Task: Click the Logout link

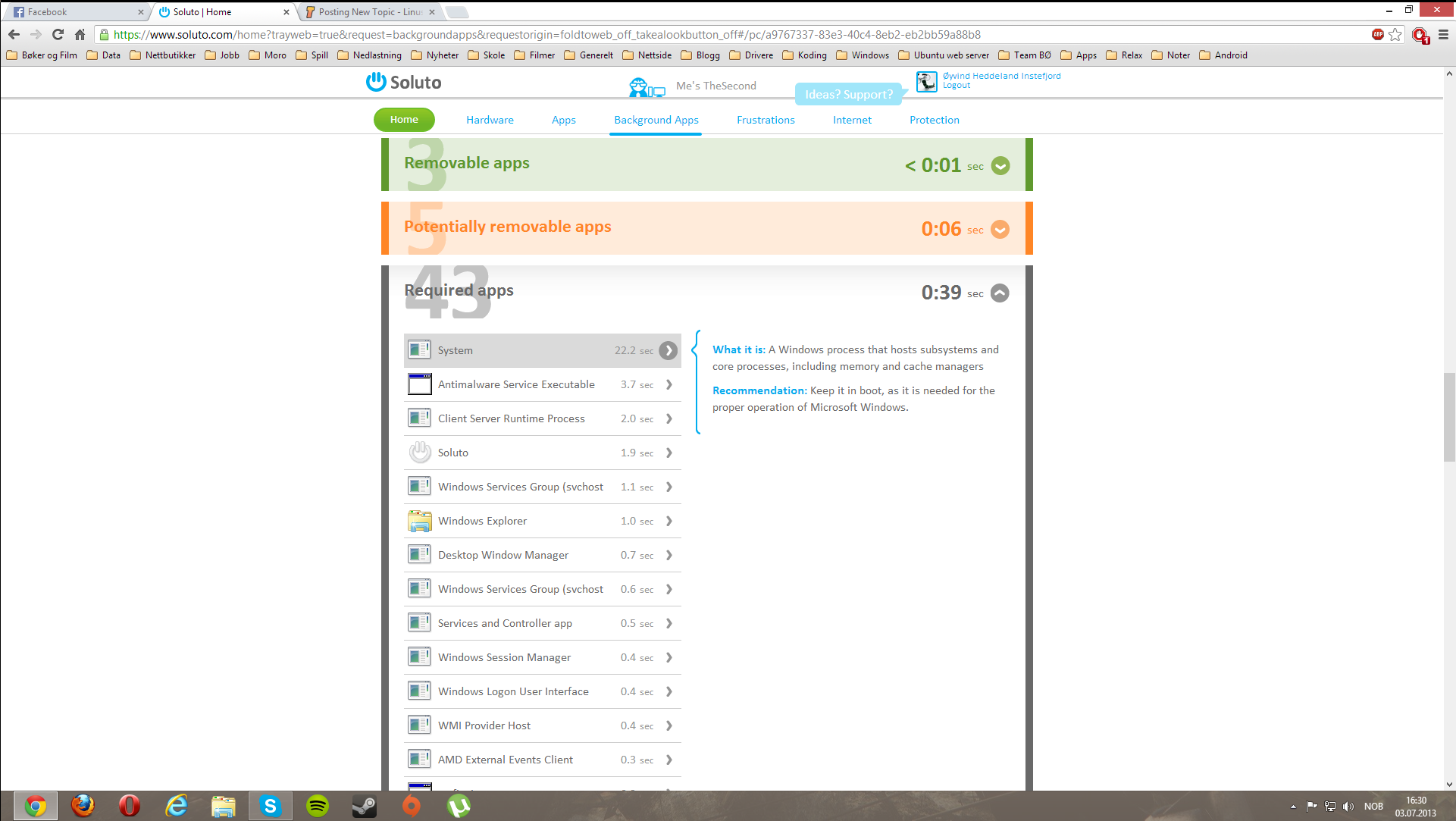Action: [x=957, y=86]
